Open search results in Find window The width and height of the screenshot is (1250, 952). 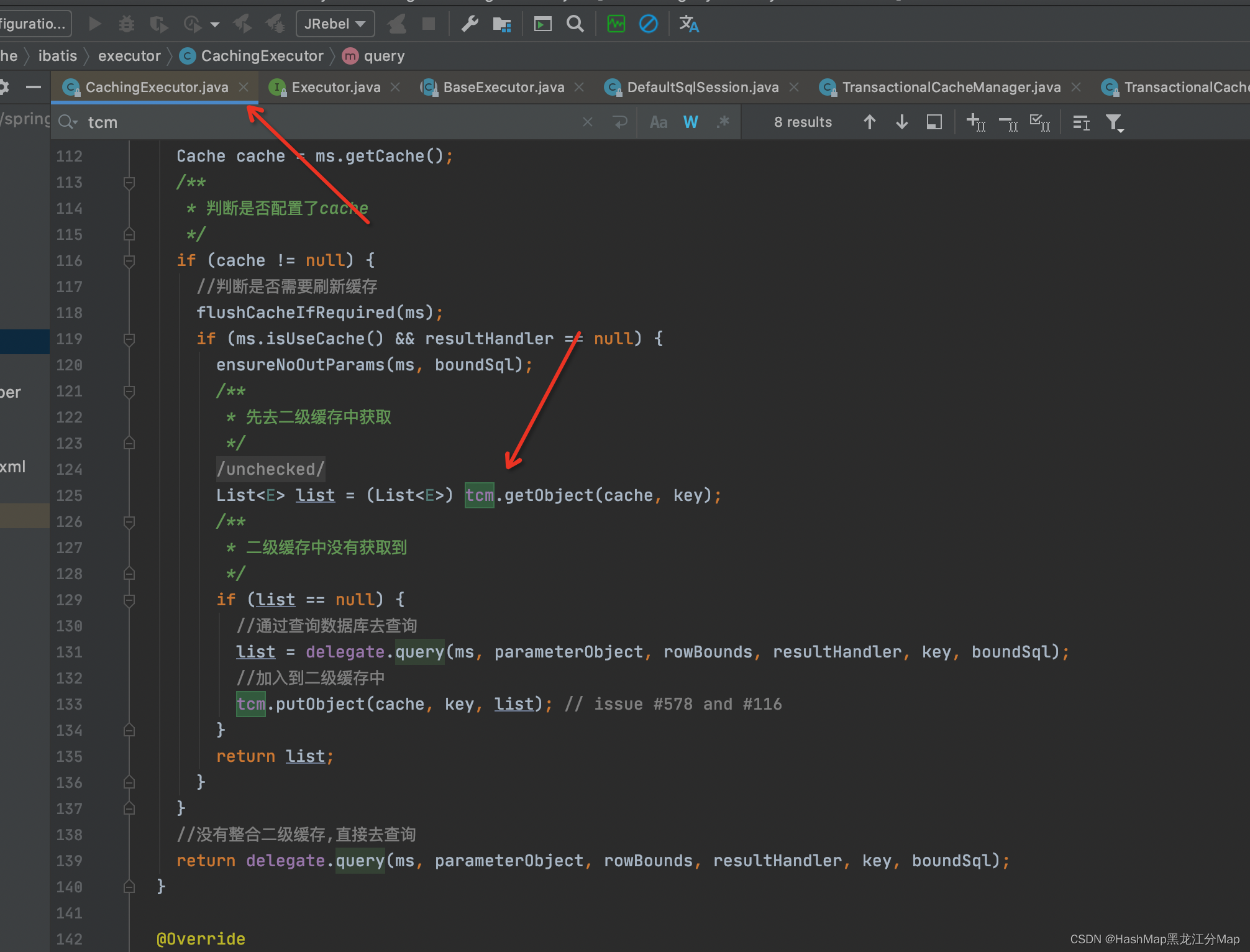click(x=934, y=122)
